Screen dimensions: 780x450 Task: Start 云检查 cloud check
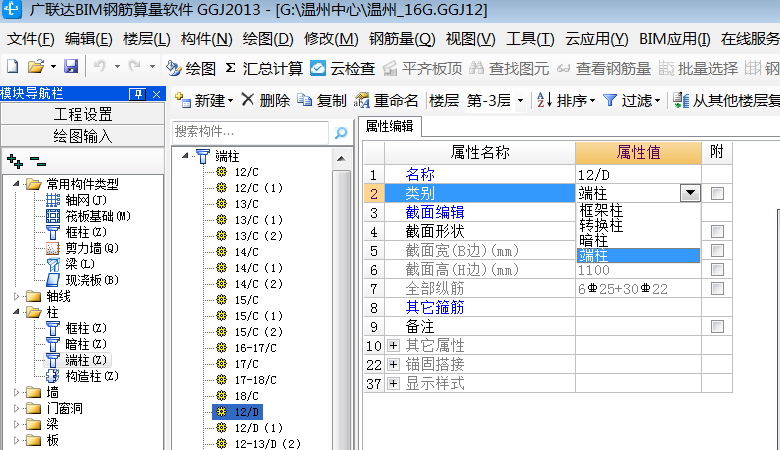coord(342,68)
